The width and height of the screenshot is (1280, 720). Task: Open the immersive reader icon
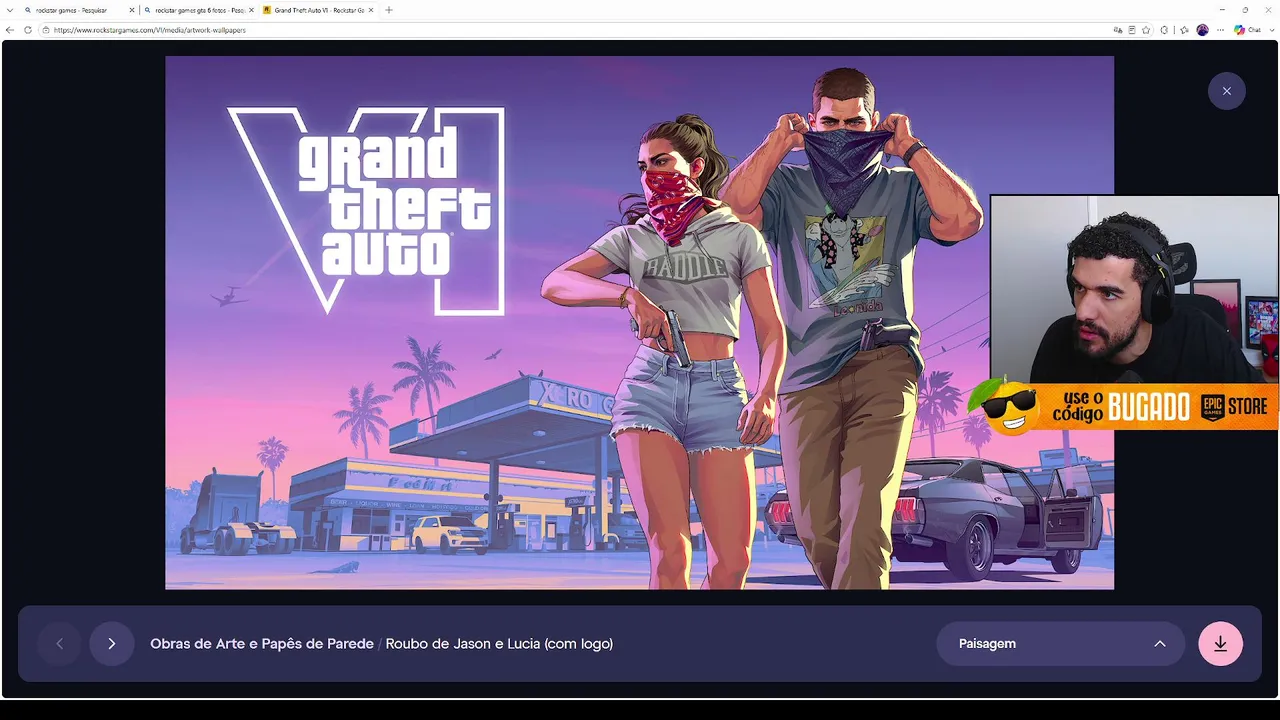1132,30
